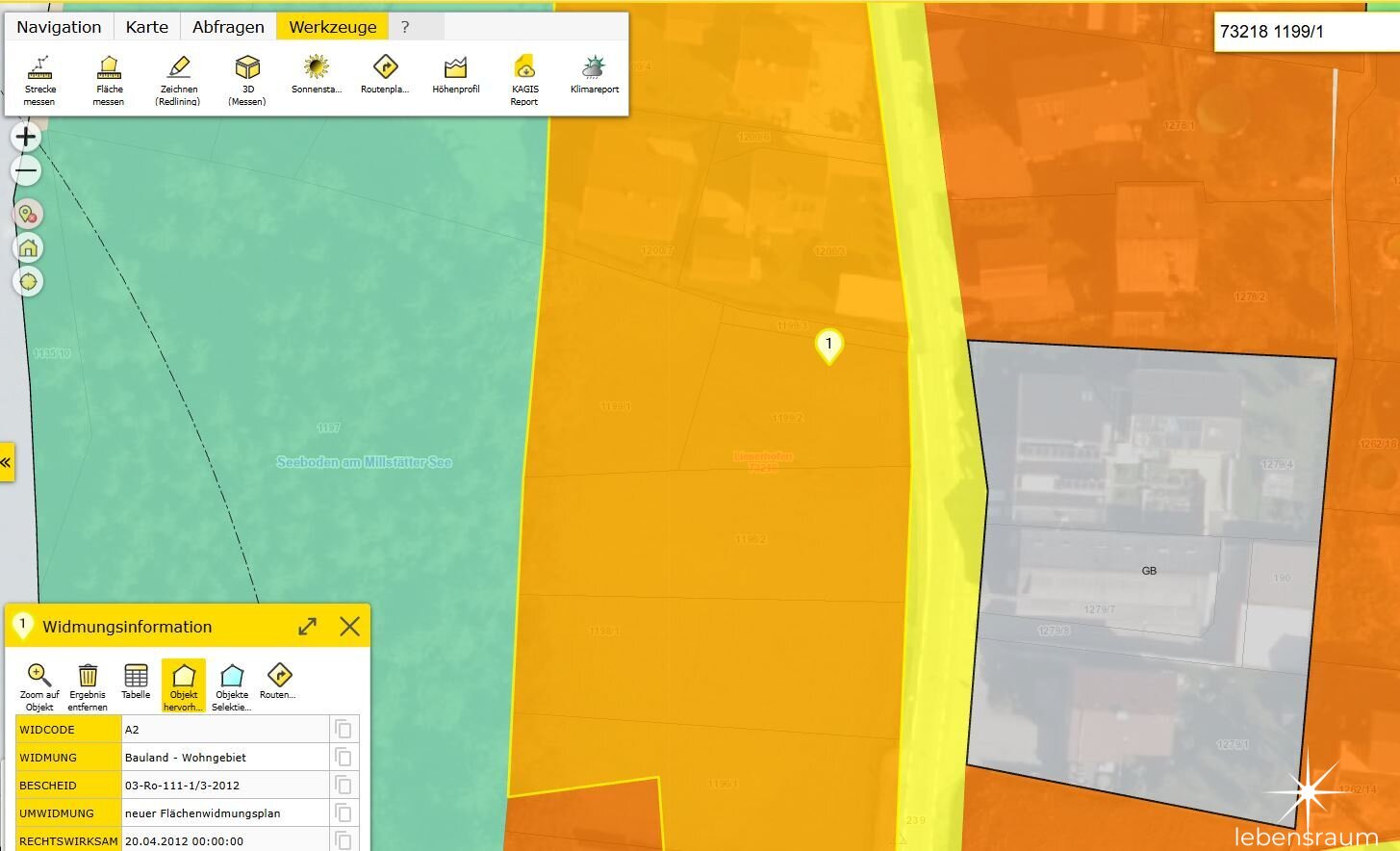Viewport: 1400px width, 851px height.
Task: Activate the Fläche messen tool
Action: (x=109, y=79)
